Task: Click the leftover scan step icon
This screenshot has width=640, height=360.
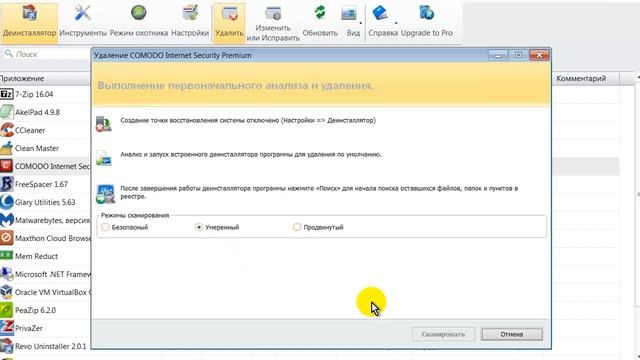Action: coord(105,193)
